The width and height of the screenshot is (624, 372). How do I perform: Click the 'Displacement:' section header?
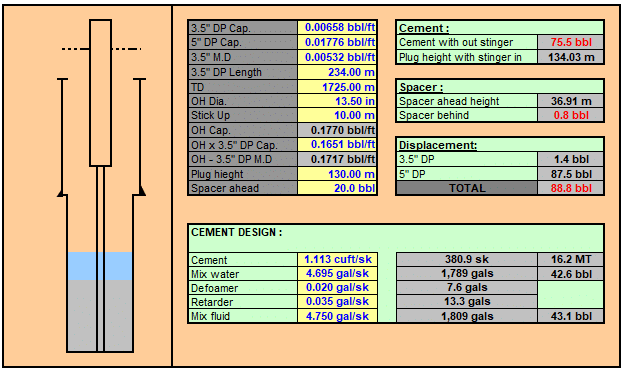click(500, 145)
